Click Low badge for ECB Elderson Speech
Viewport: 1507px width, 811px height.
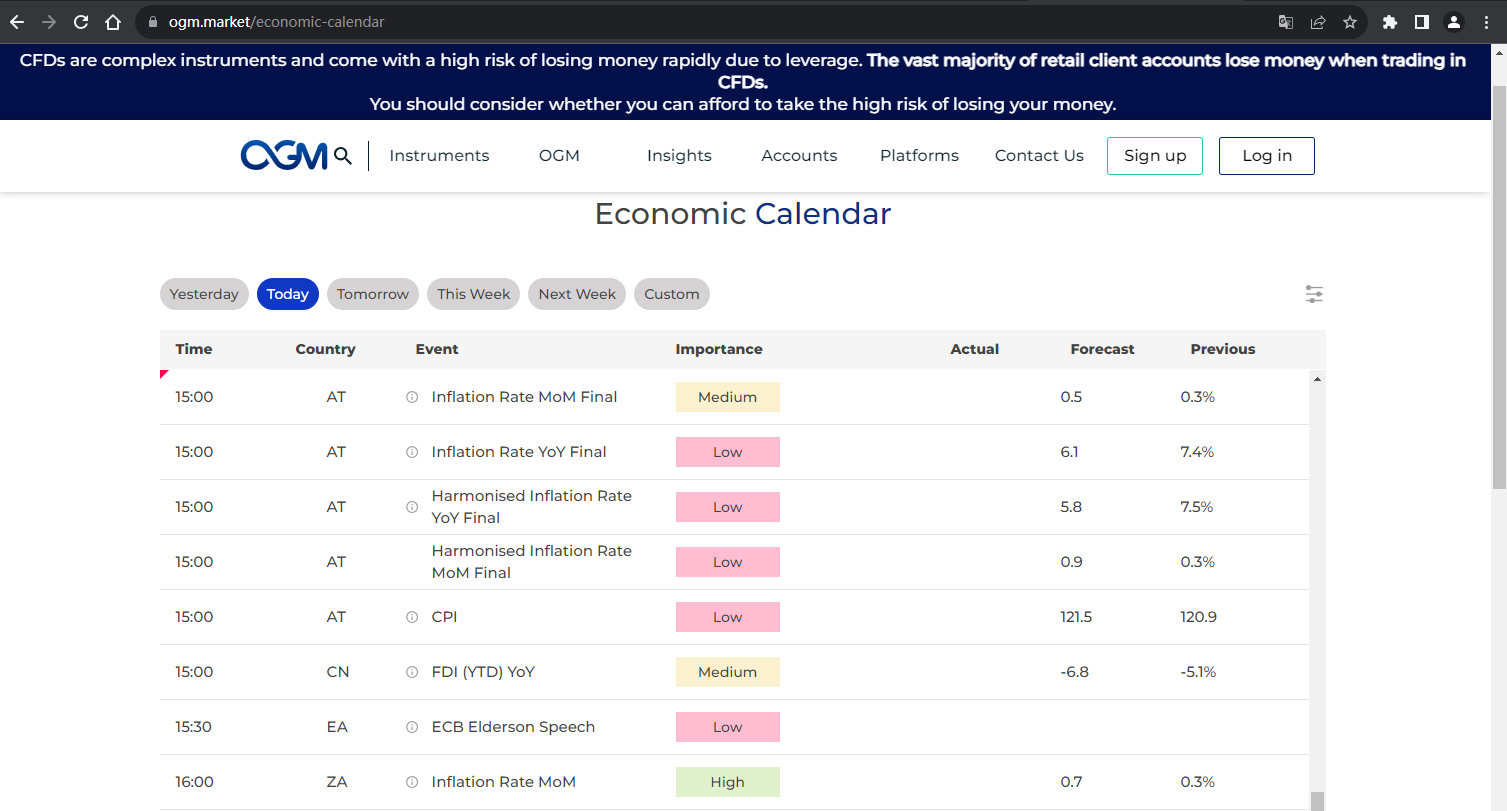tap(728, 727)
